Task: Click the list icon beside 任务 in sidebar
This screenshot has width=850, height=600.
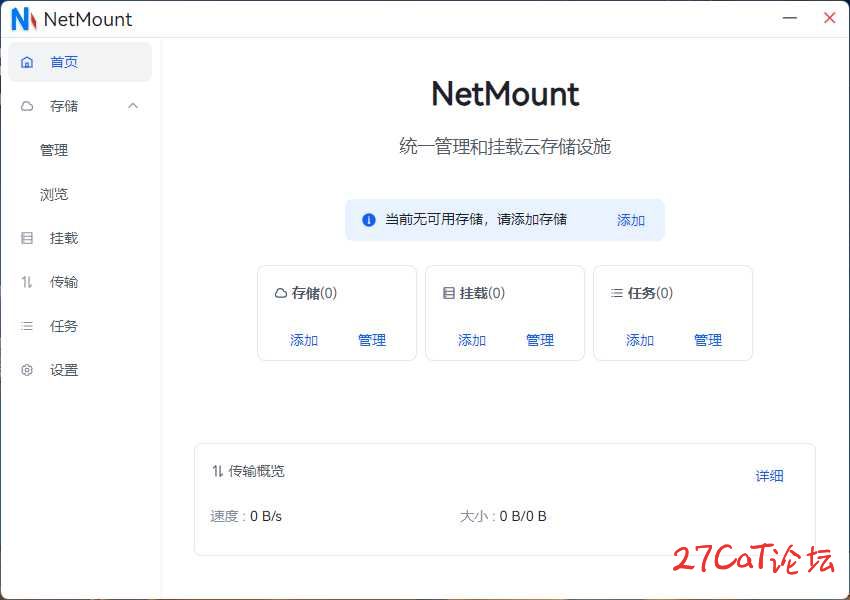Action: 27,326
